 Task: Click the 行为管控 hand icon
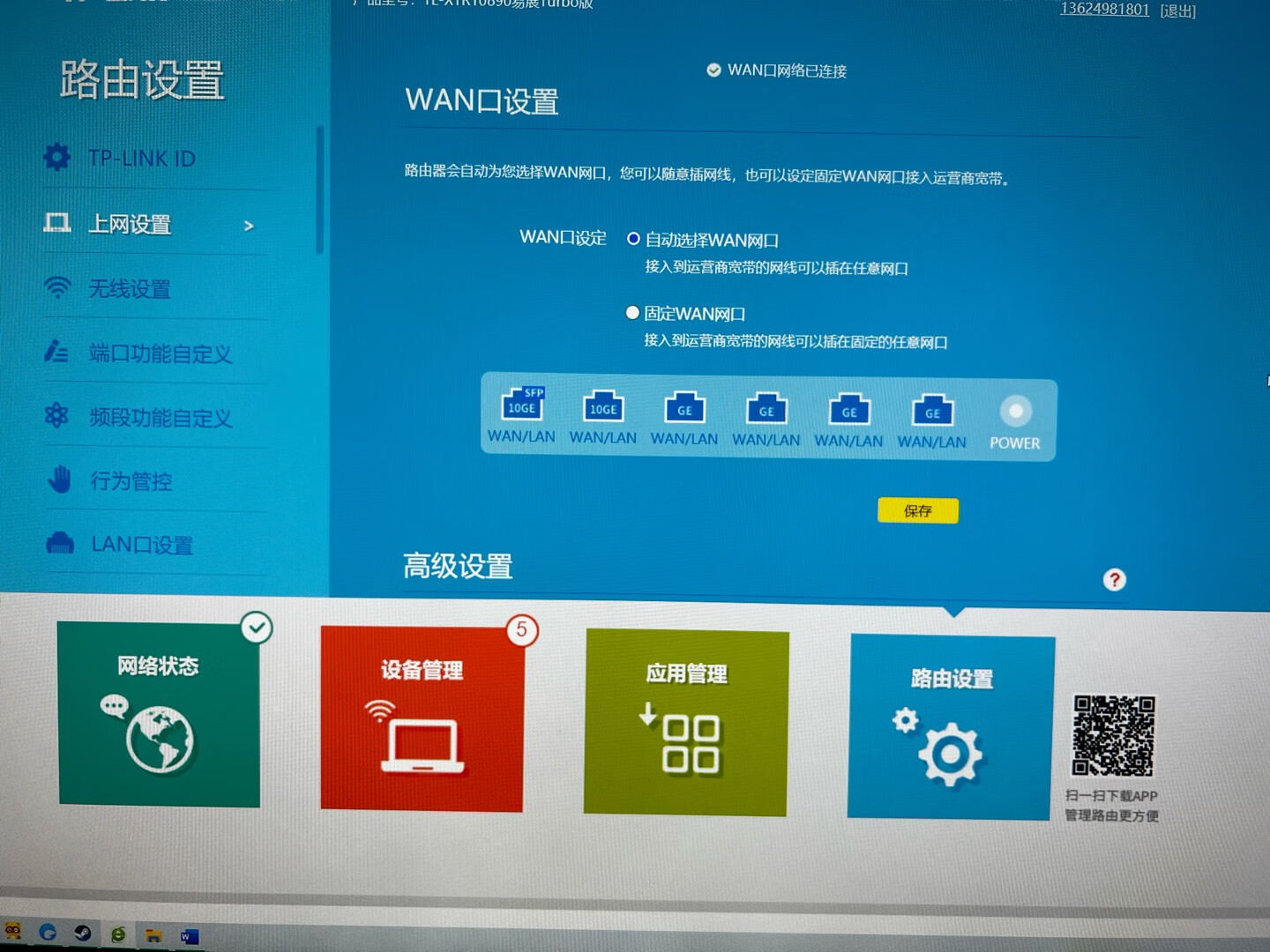[59, 480]
